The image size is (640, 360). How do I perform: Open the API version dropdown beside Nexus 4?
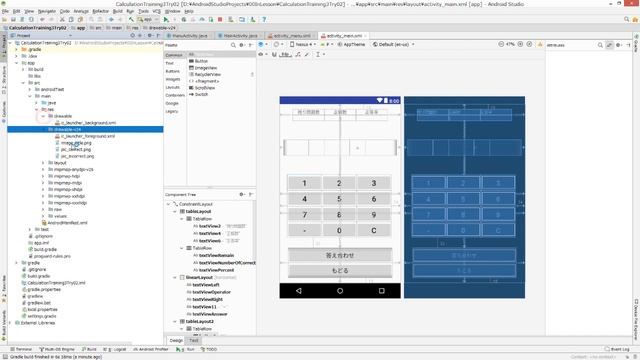pos(327,44)
